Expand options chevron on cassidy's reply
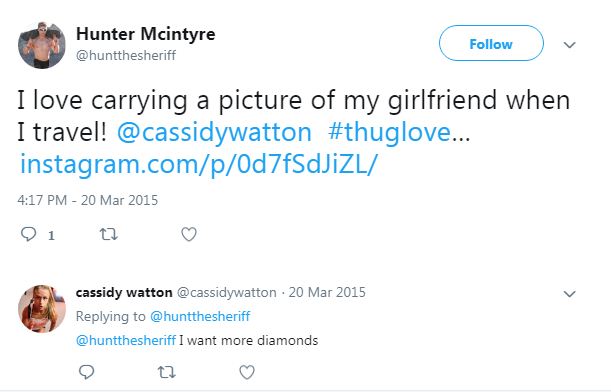Screen dimensions: 611x392 point(570,294)
